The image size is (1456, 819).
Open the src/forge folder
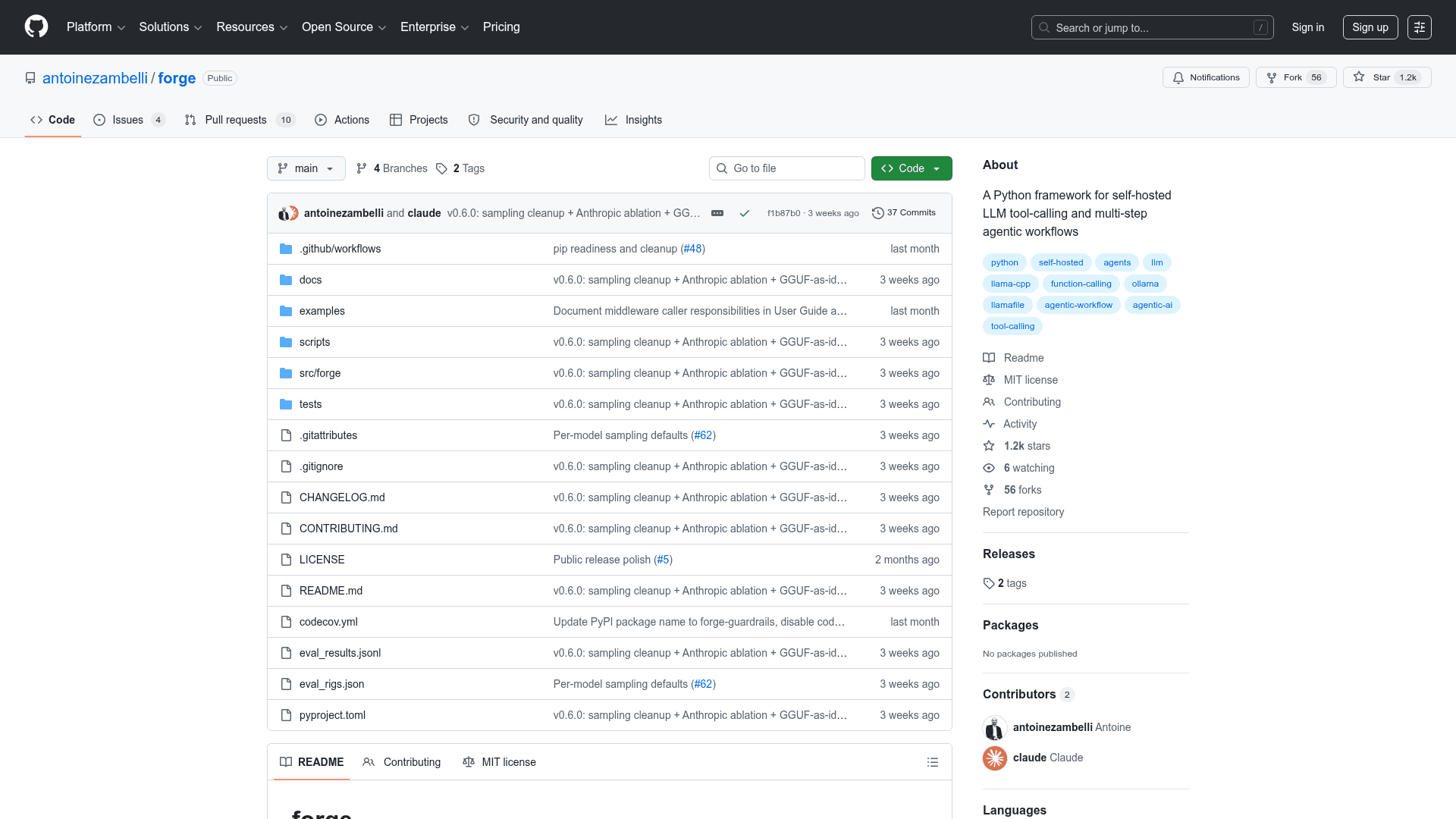tap(320, 373)
